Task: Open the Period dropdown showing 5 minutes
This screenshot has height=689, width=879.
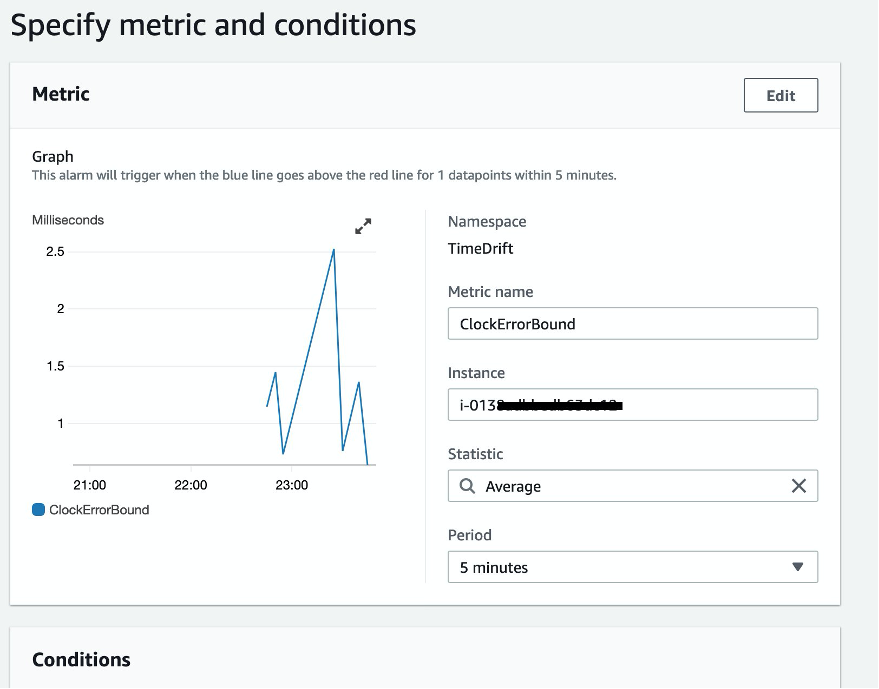Action: tap(632, 567)
